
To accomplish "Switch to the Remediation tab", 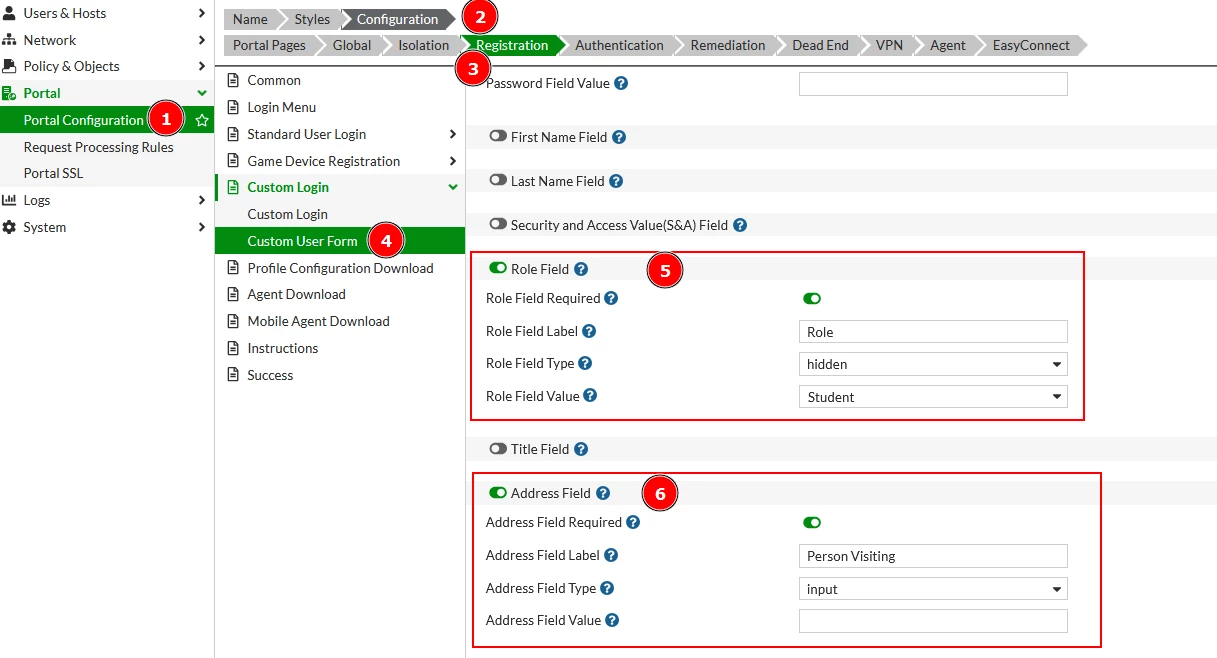I will pyautogui.click(x=727, y=45).
